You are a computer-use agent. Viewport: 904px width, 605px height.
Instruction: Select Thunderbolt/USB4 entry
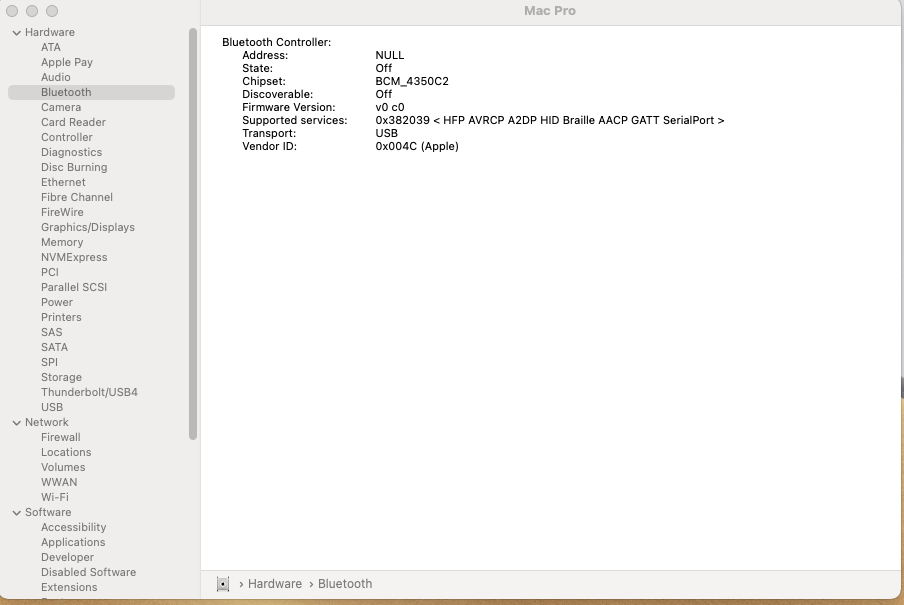point(89,392)
